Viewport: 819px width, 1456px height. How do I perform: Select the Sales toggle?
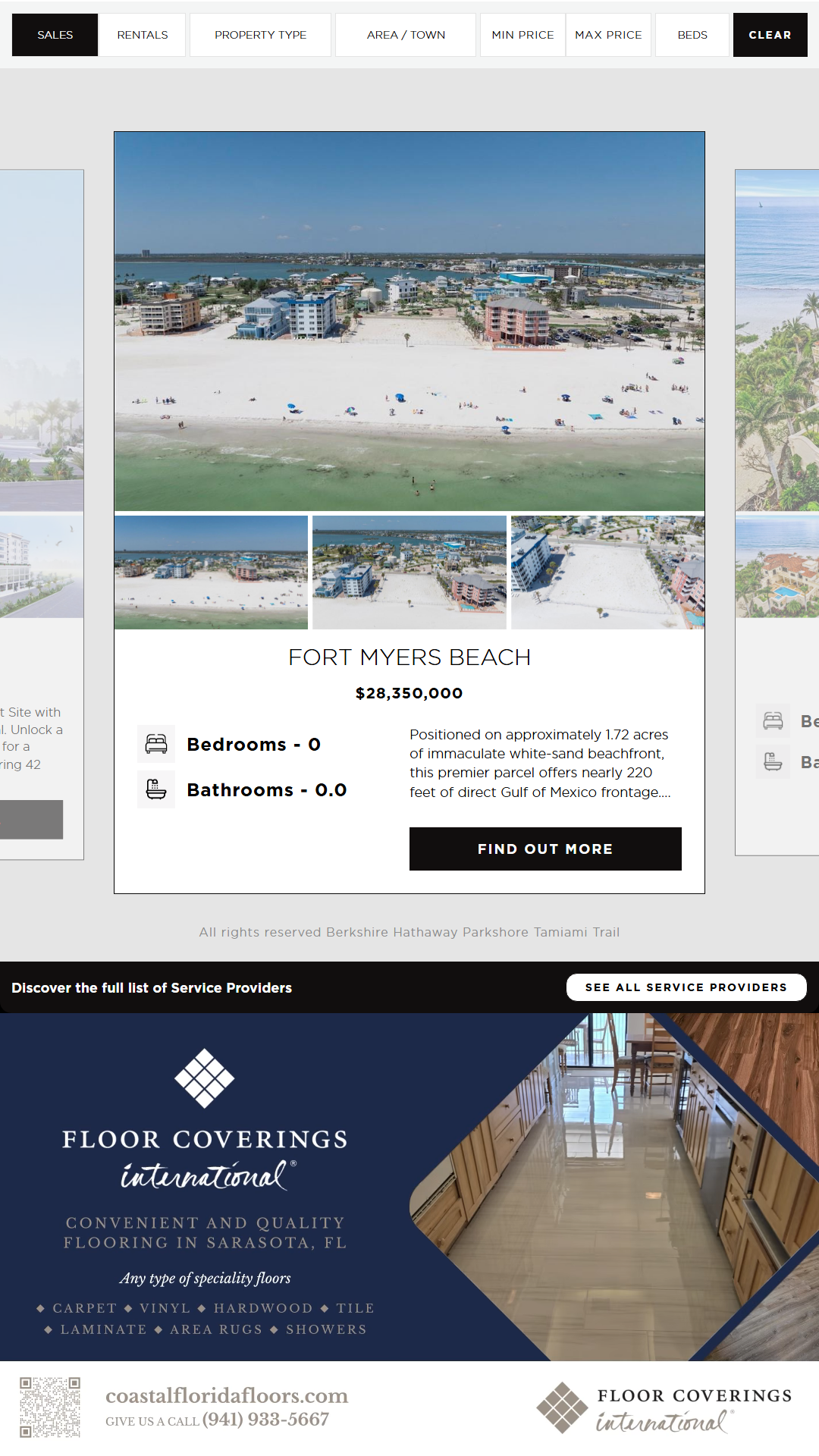pos(55,35)
